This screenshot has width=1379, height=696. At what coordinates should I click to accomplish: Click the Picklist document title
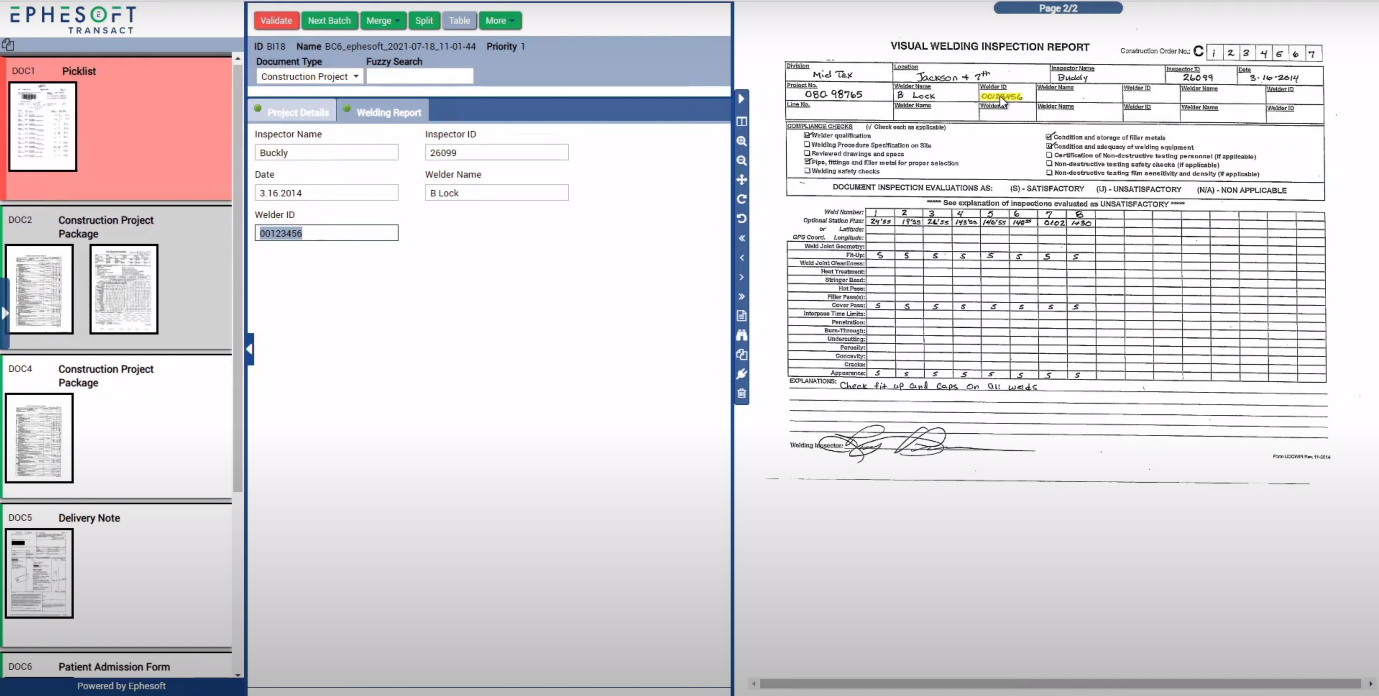pos(79,71)
